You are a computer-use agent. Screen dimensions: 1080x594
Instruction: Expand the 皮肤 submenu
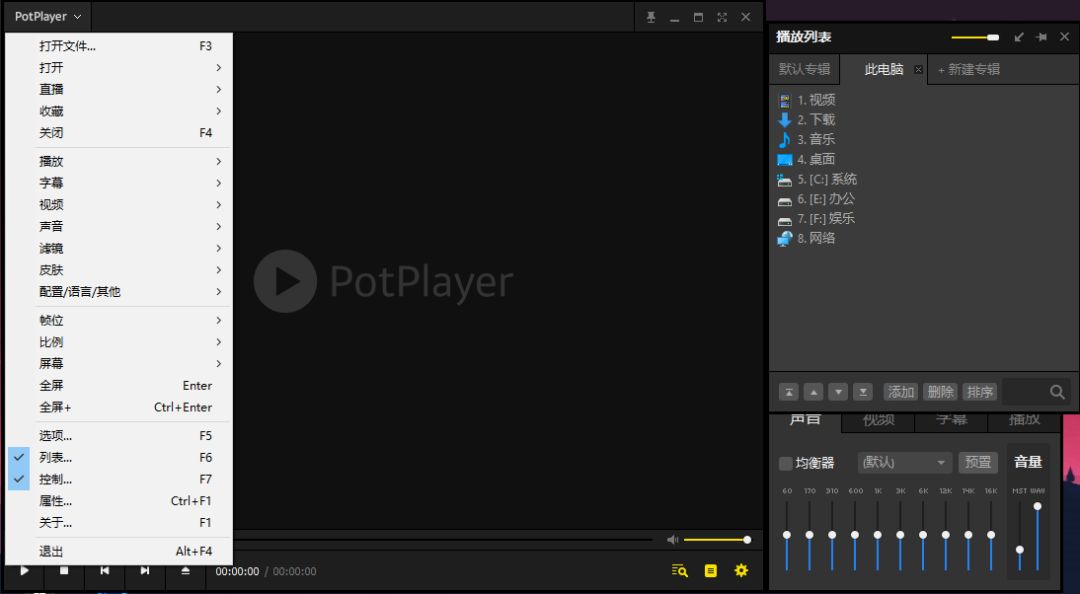tap(119, 270)
